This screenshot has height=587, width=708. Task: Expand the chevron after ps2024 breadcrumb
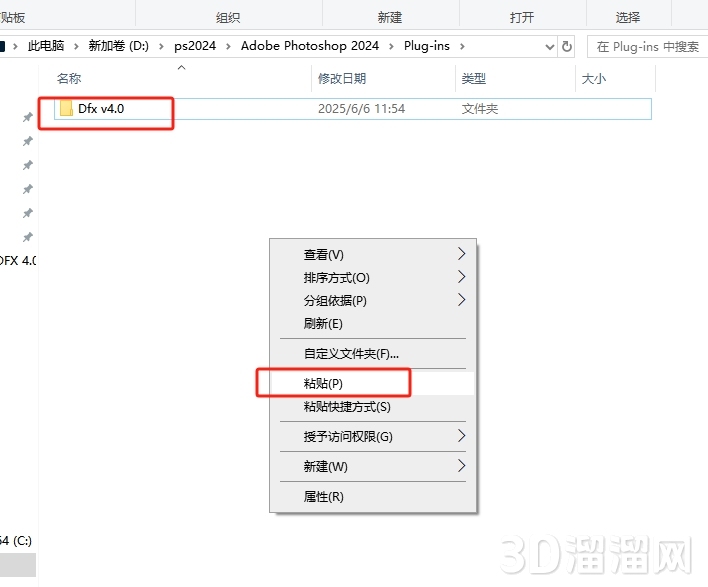click(228, 46)
